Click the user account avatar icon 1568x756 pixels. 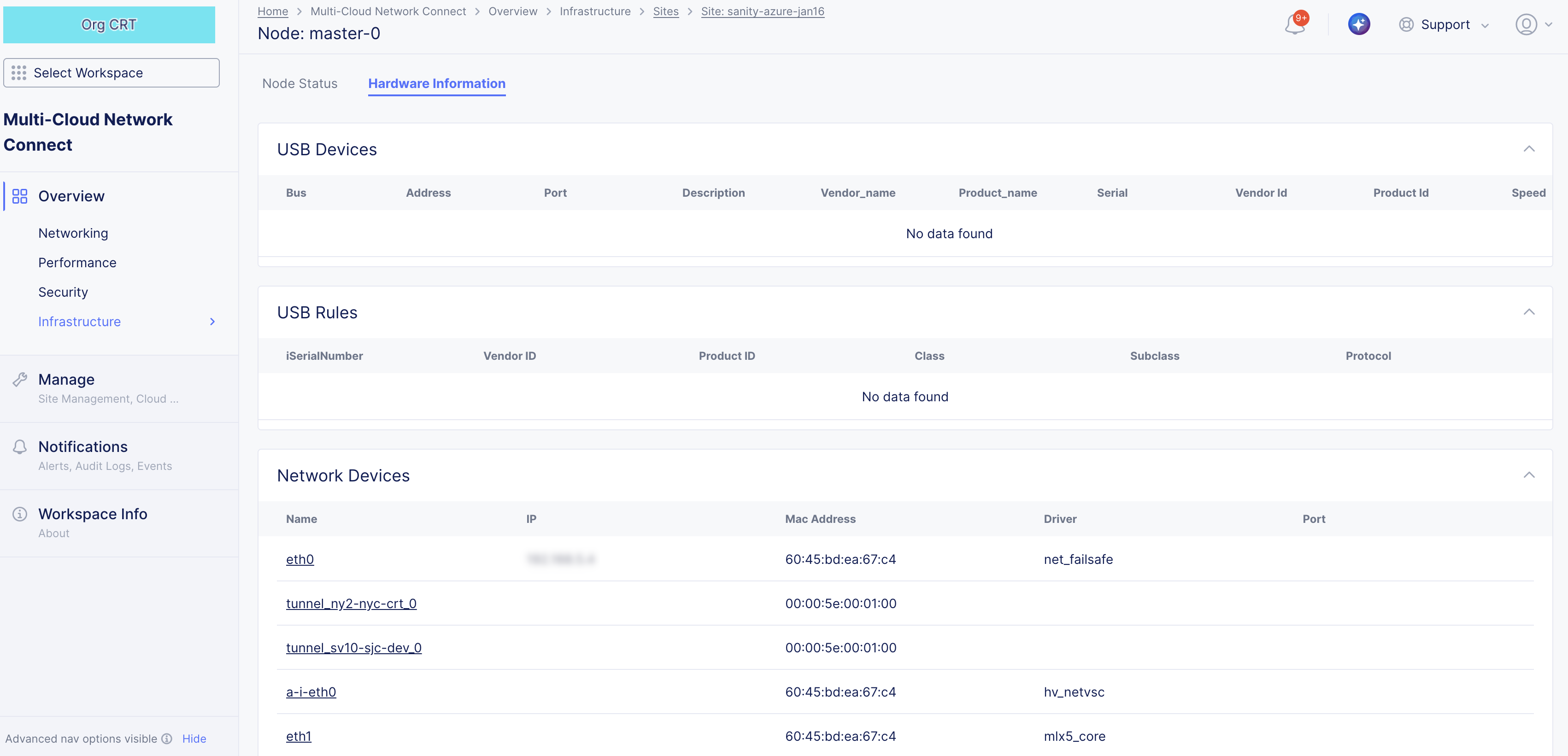coord(1526,24)
